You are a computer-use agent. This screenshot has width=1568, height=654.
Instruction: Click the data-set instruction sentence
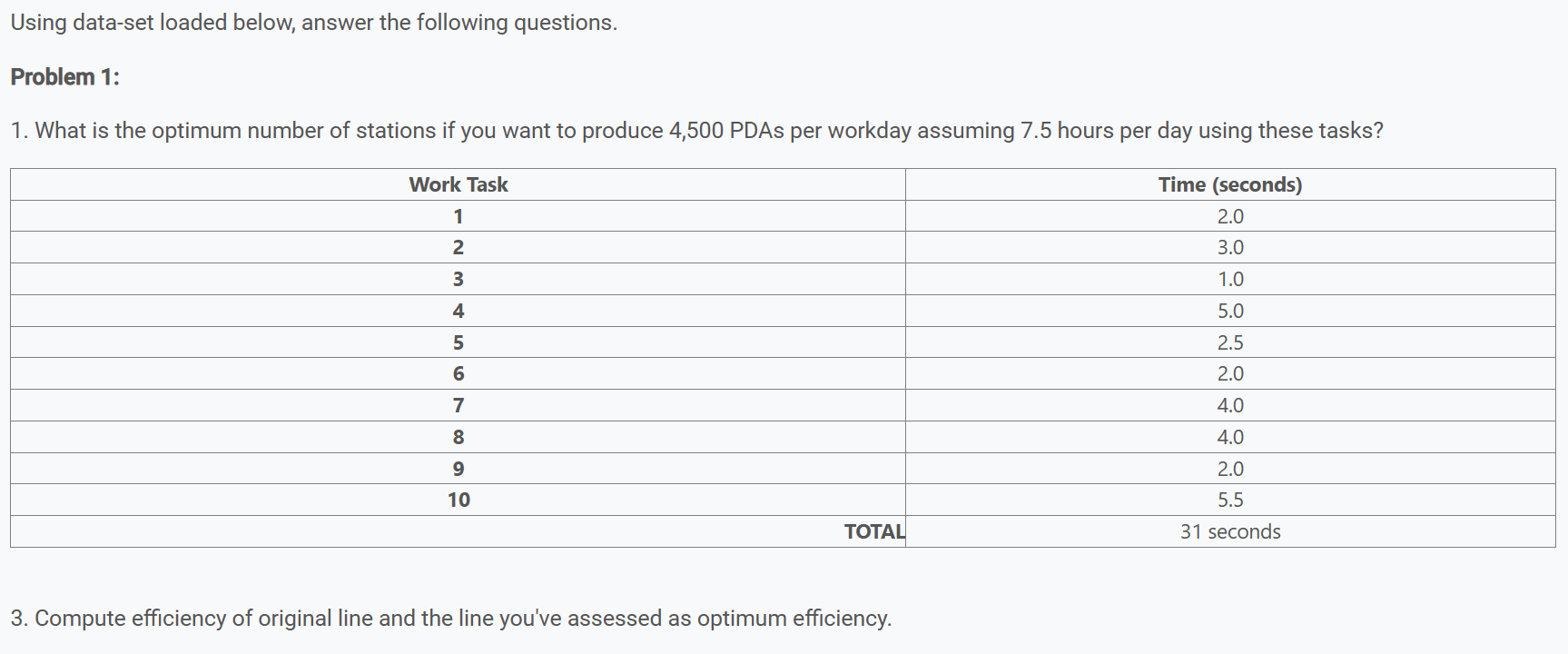314,23
